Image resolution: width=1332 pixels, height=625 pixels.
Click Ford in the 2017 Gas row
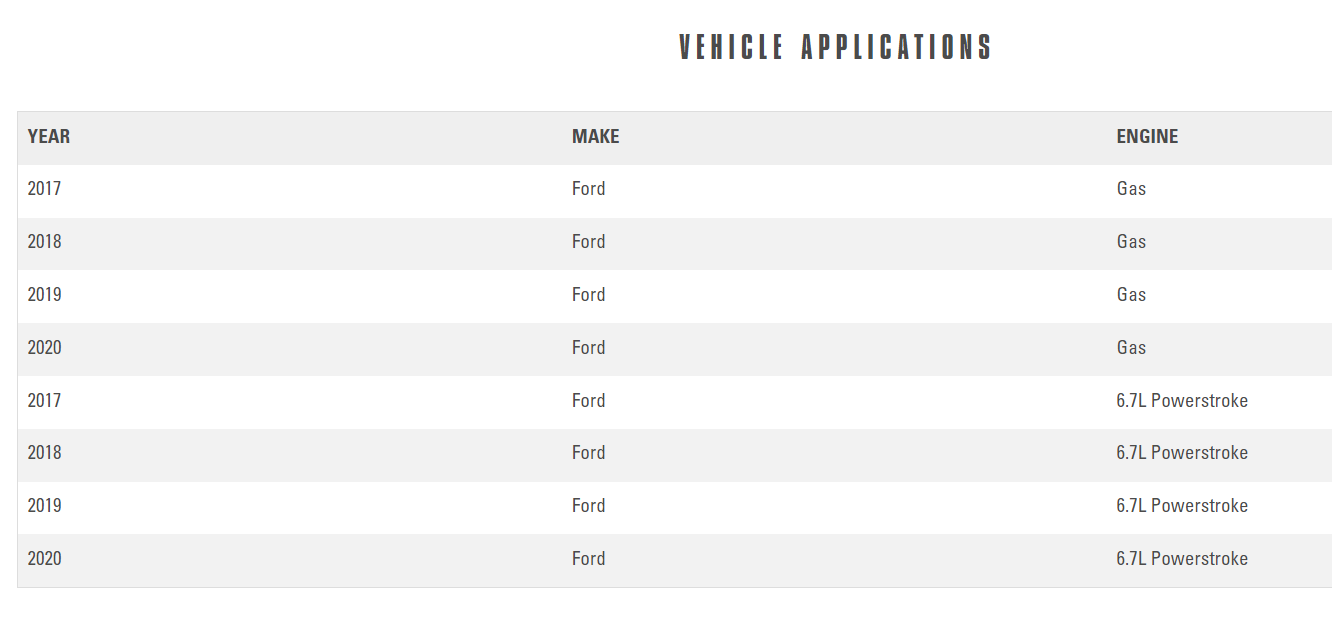(588, 189)
